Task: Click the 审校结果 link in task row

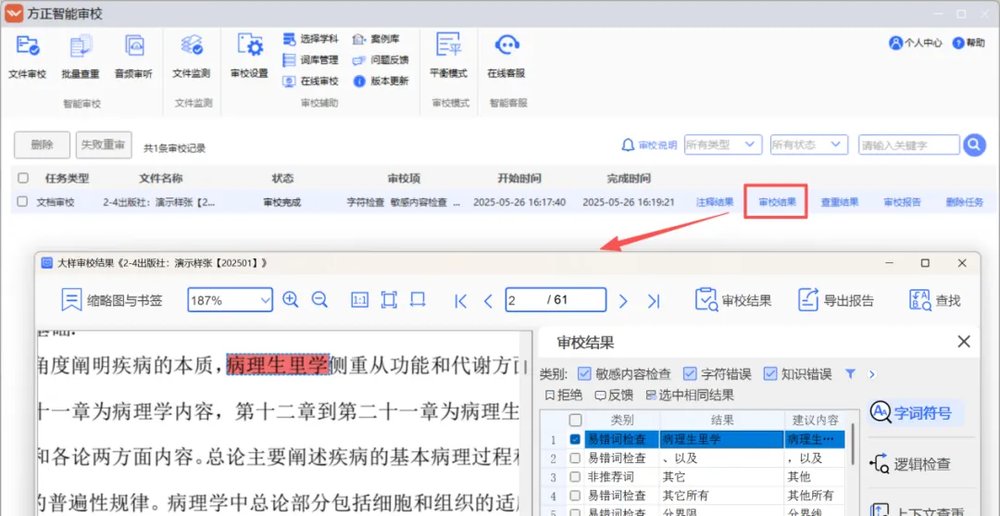Action: [x=777, y=202]
